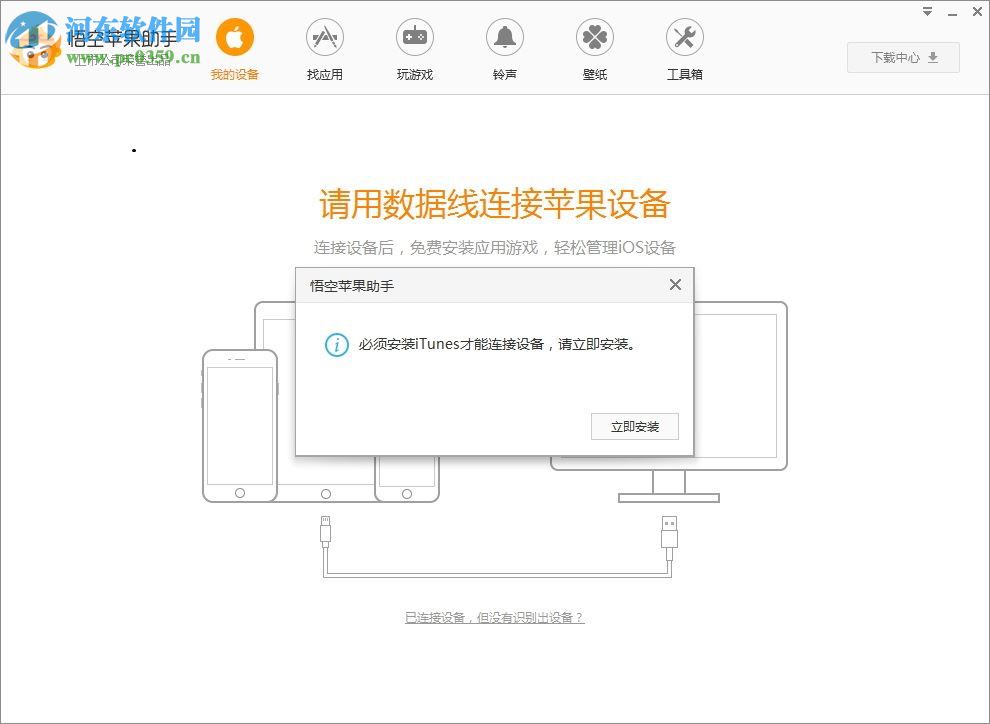Open the 壁纸 clover icon

[x=595, y=37]
